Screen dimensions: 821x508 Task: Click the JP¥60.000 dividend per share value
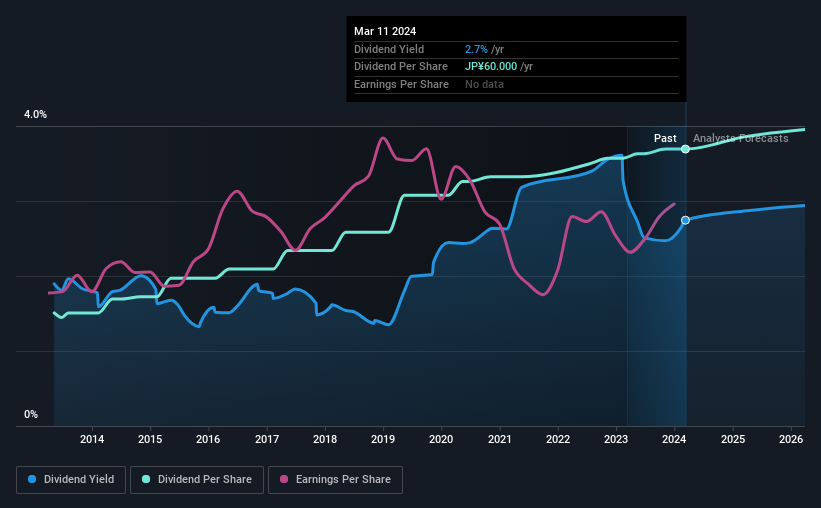click(491, 67)
